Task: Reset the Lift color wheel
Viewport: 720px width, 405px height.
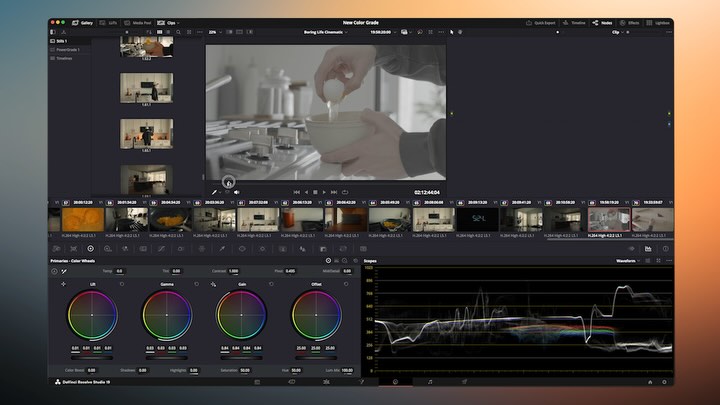Action: [122, 284]
